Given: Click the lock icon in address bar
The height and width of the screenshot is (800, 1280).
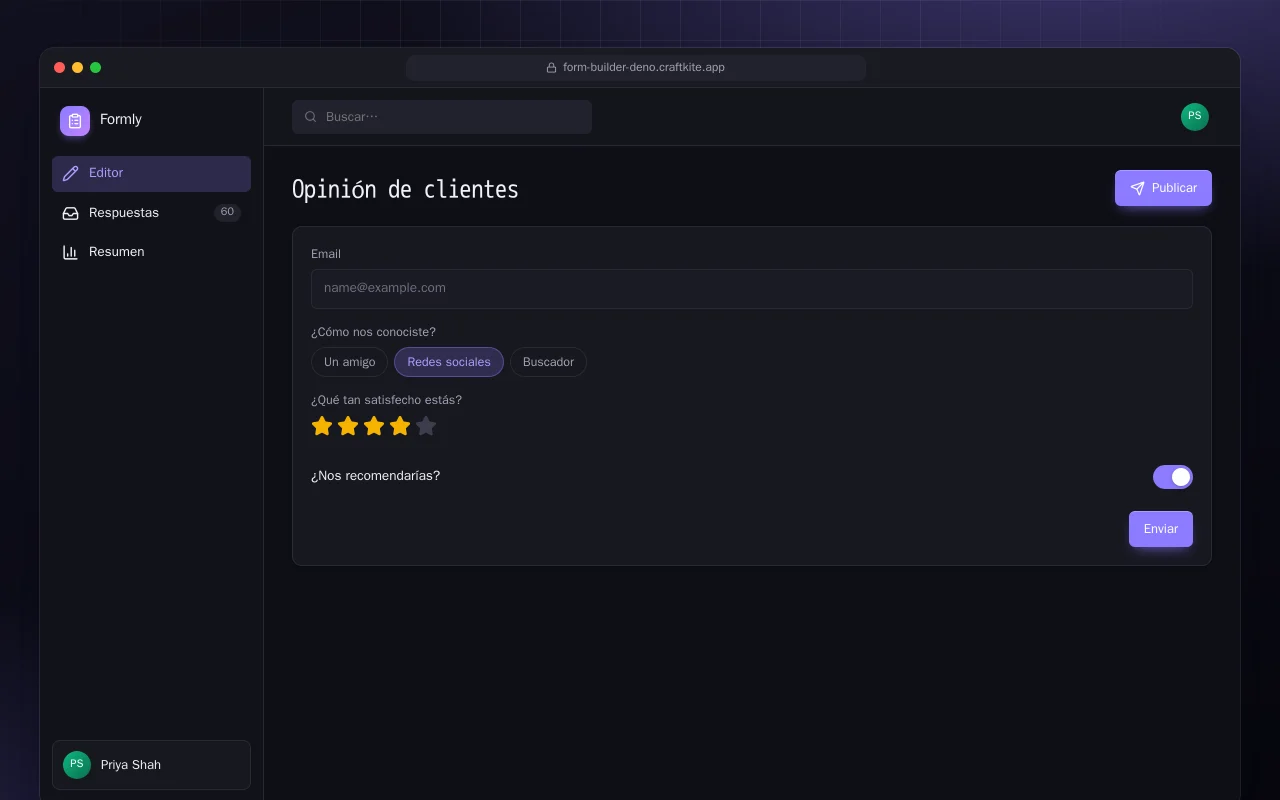Looking at the screenshot, I should pyautogui.click(x=551, y=68).
